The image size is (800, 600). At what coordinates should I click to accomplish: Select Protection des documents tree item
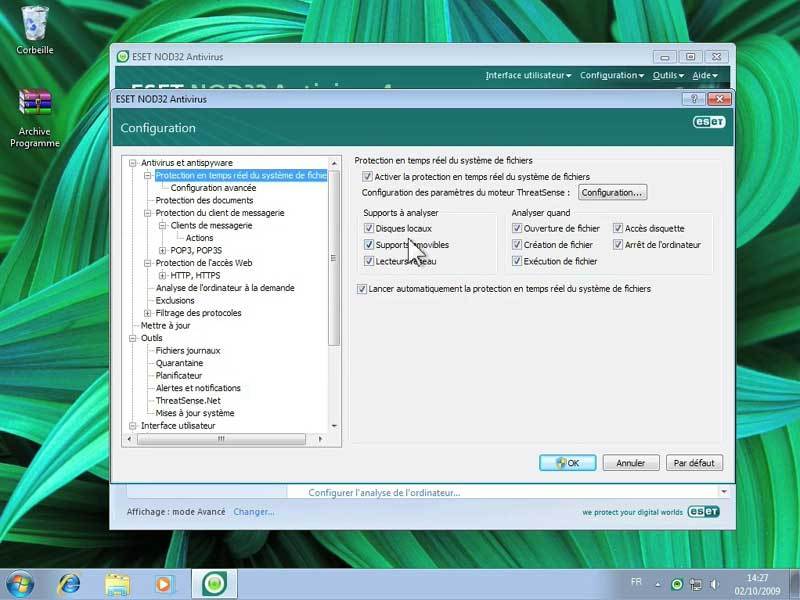click(204, 200)
